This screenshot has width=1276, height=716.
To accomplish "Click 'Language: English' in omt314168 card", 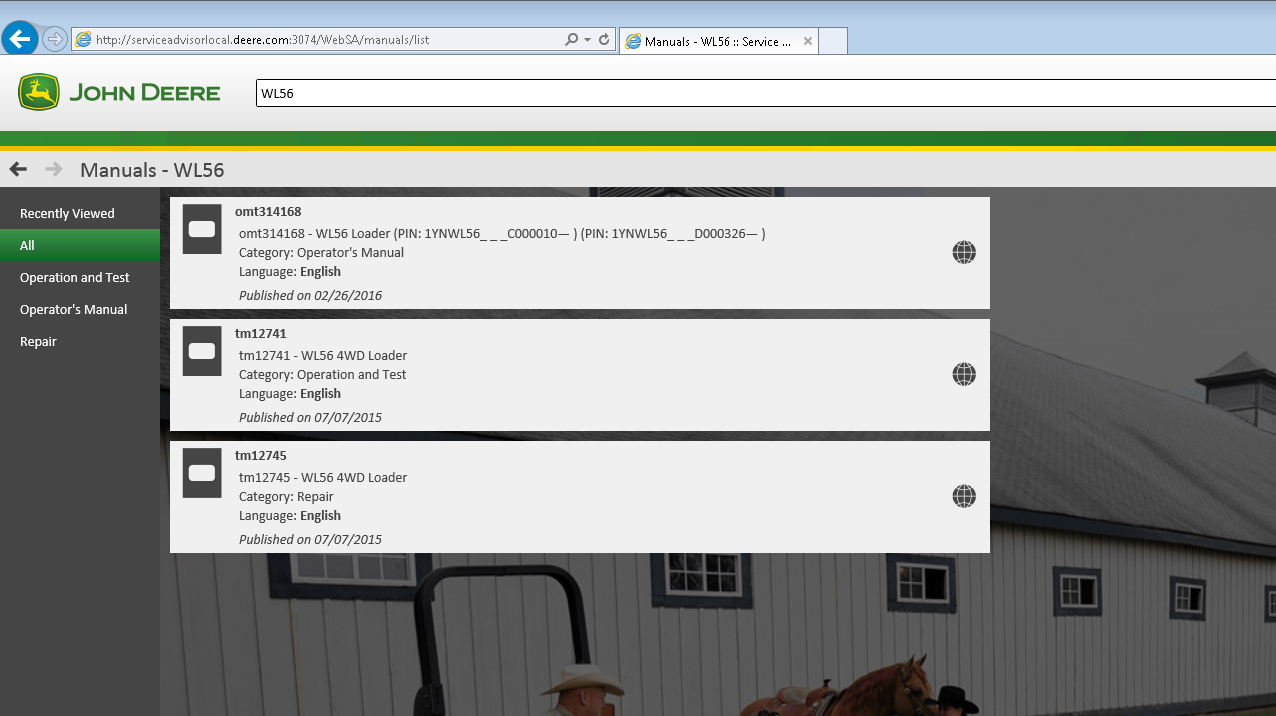I will click(x=290, y=271).
